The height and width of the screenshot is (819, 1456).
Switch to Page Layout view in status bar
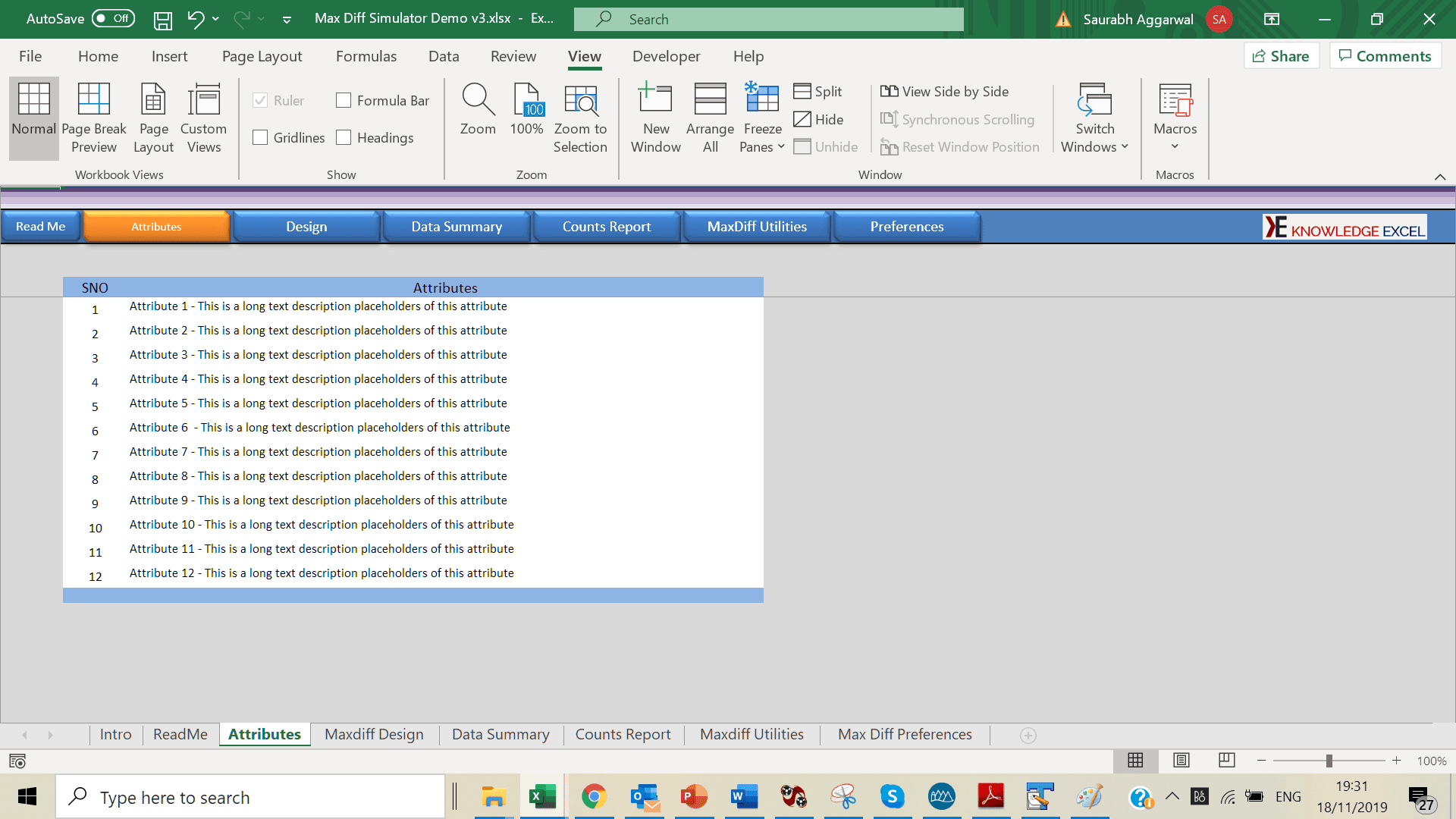tap(1181, 761)
